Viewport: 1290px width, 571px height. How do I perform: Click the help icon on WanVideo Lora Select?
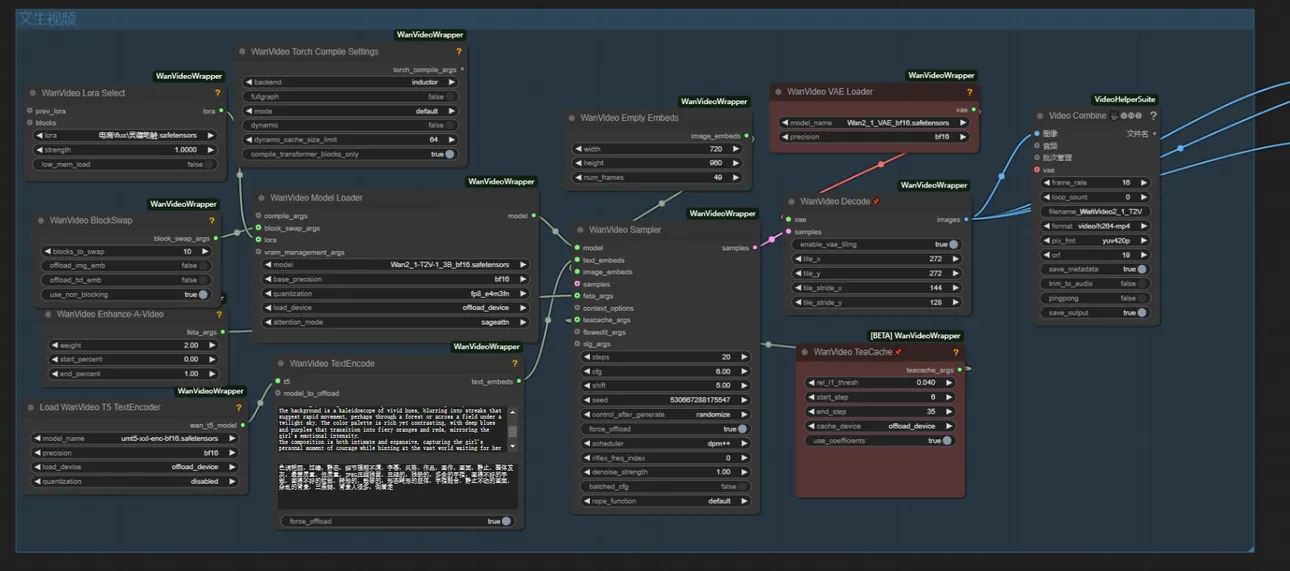[217, 93]
